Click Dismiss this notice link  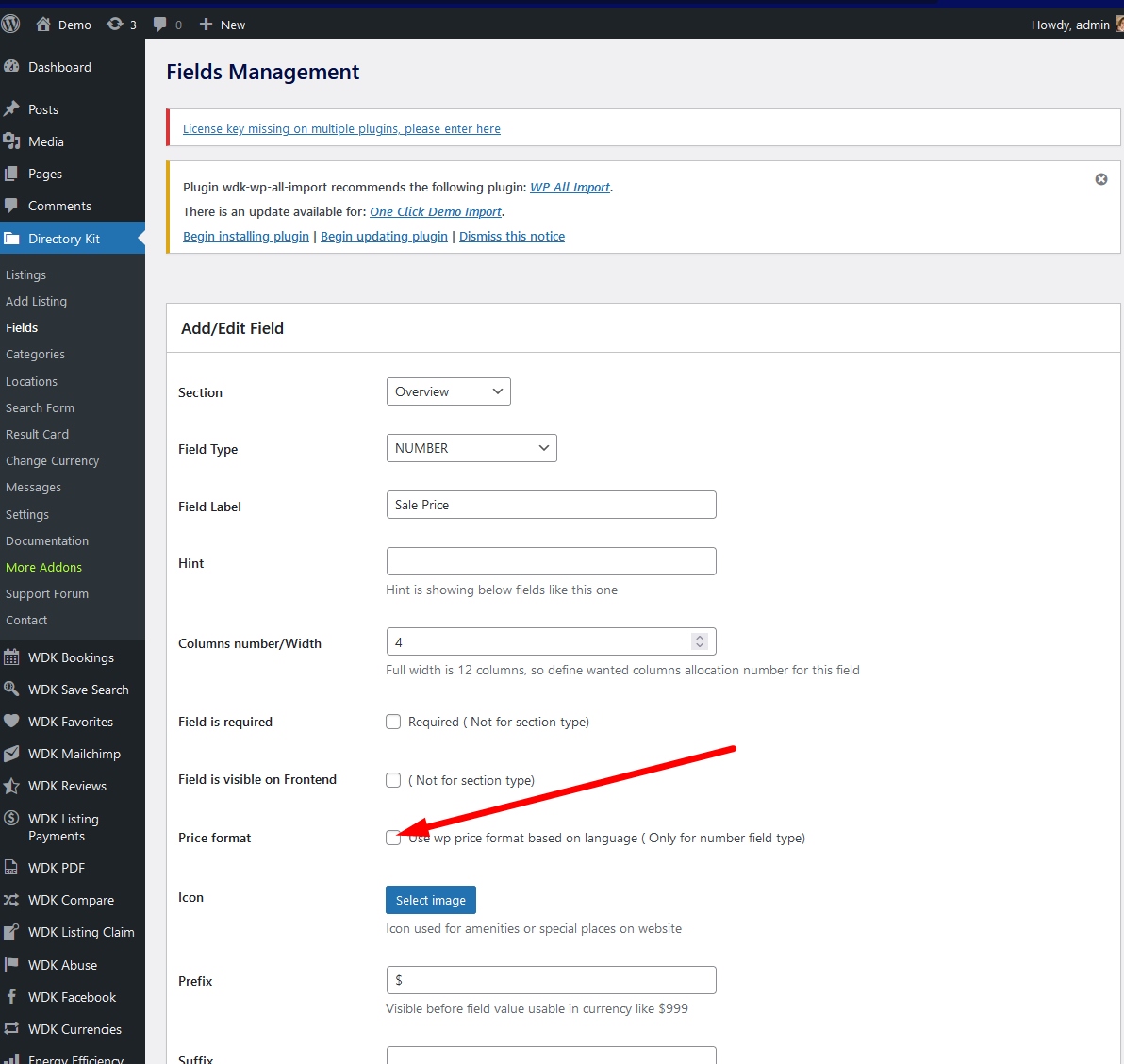pos(512,237)
